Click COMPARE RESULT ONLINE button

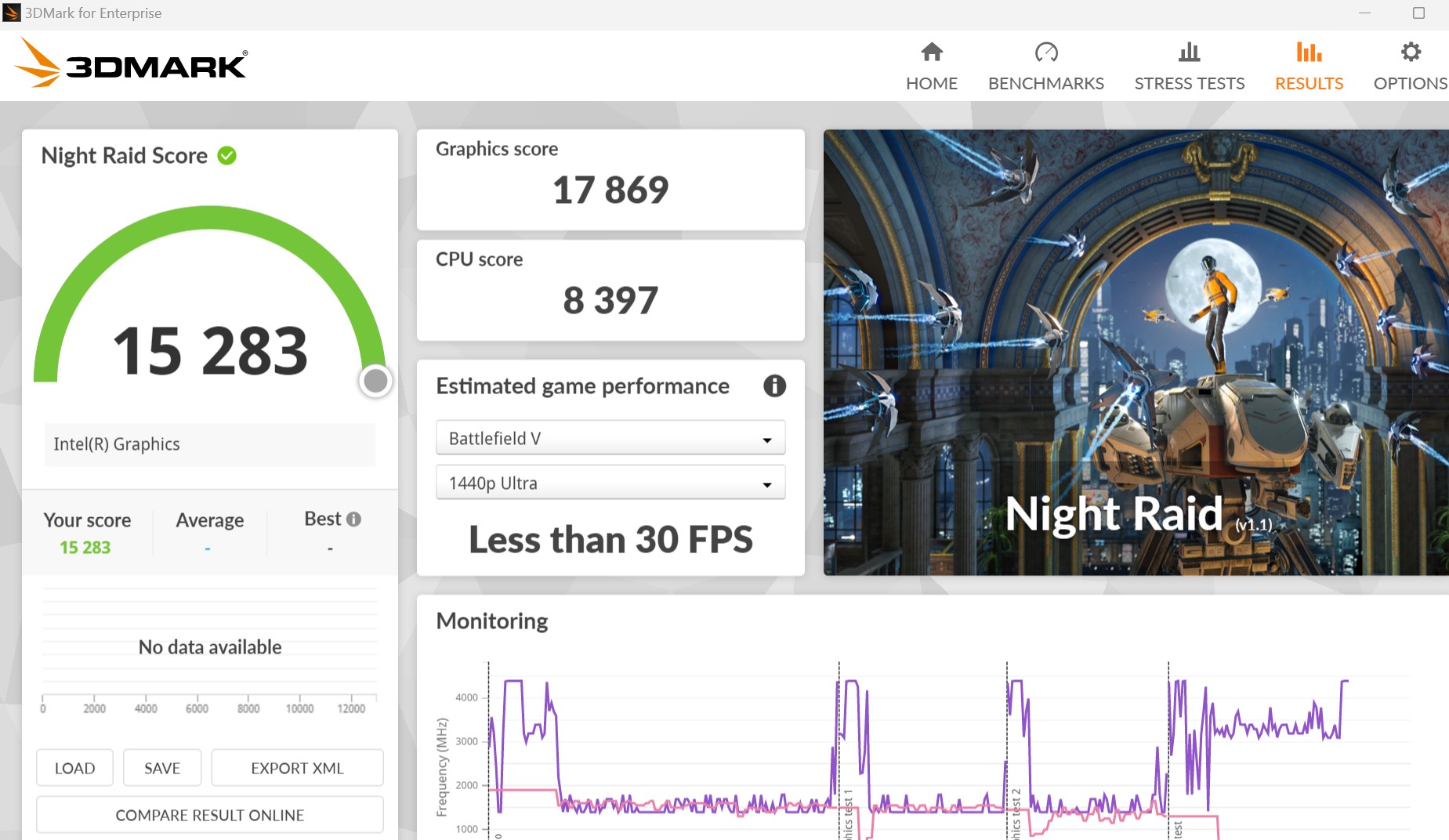click(209, 815)
